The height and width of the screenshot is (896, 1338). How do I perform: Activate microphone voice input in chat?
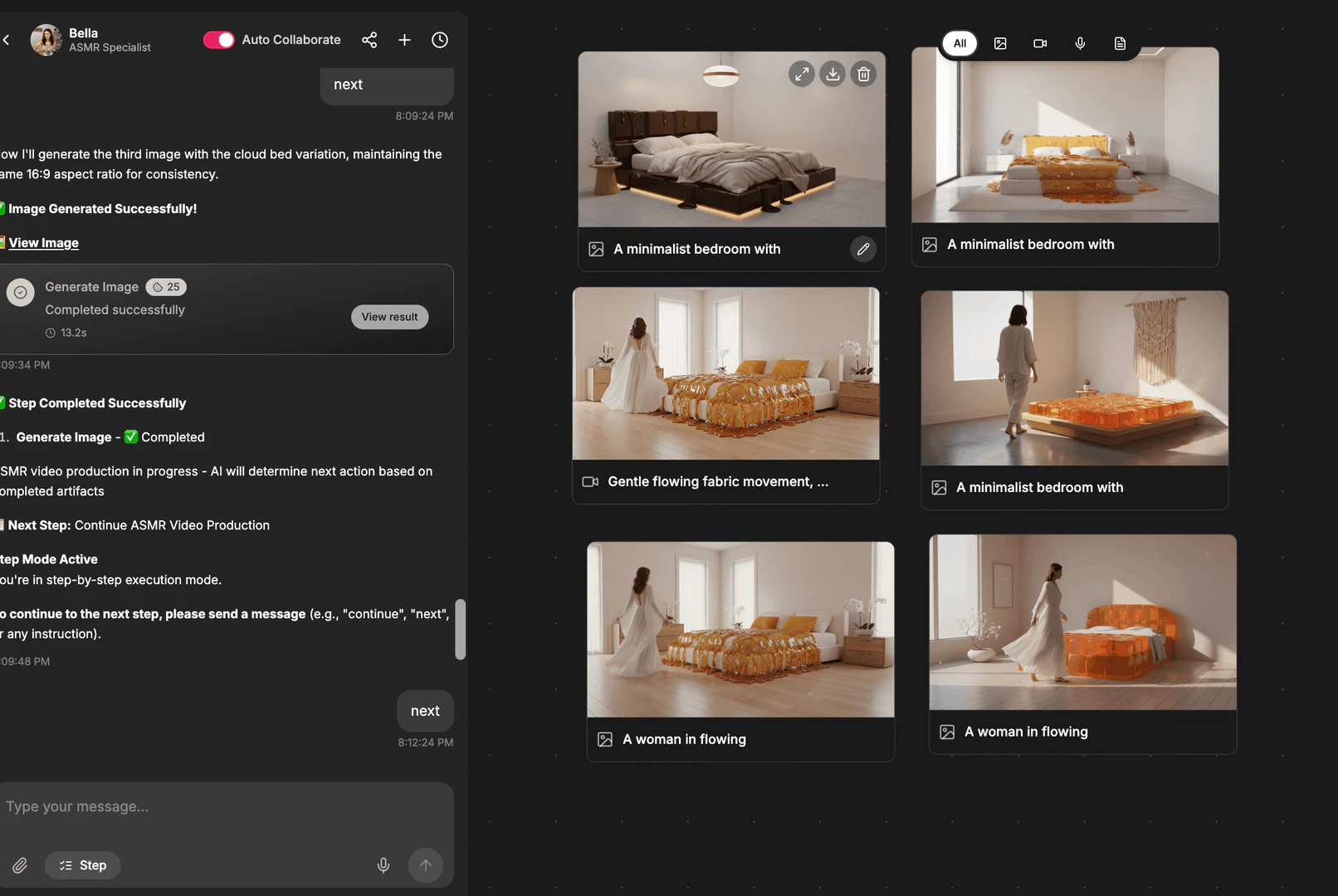point(383,865)
